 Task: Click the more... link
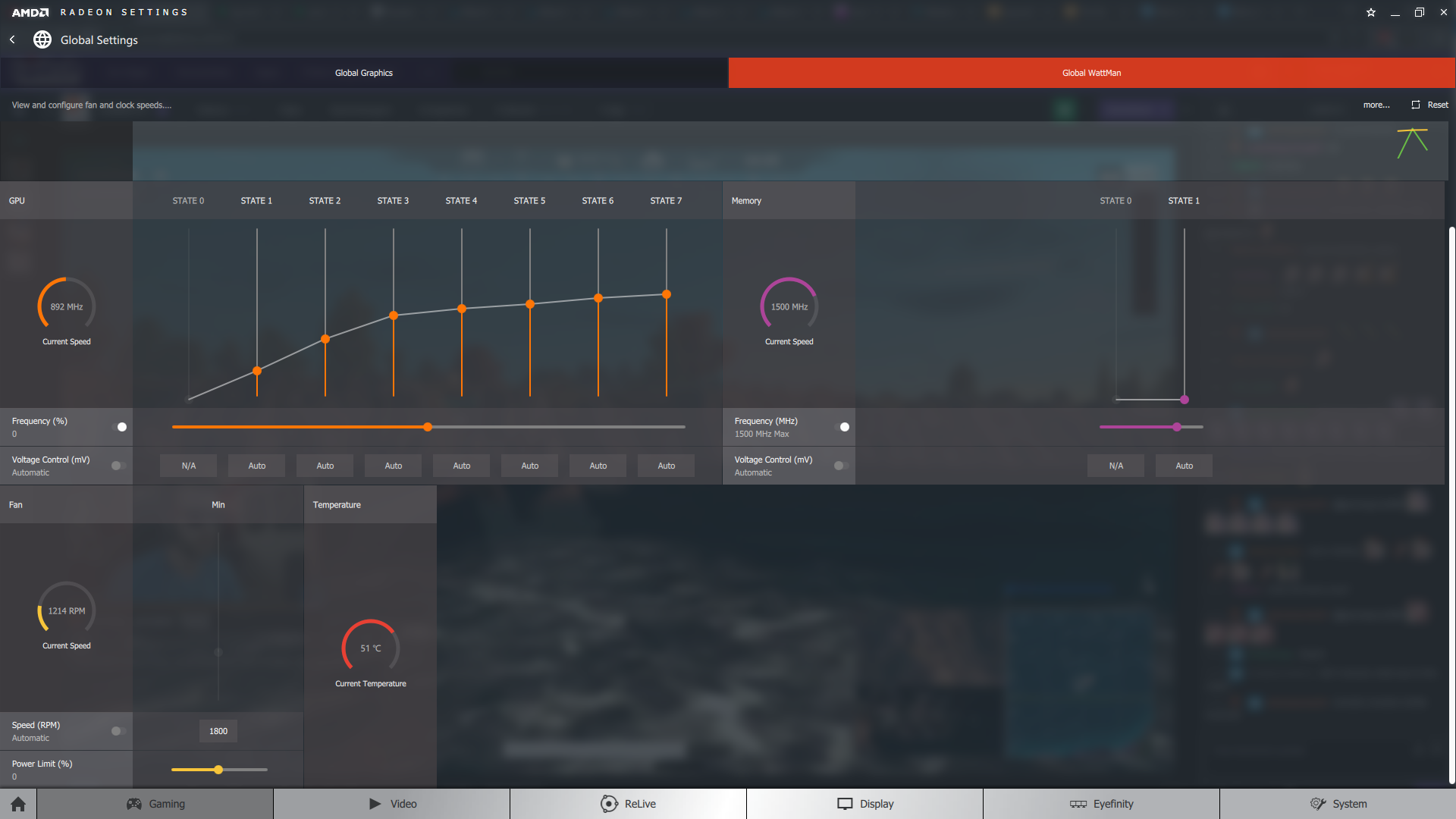(x=1376, y=105)
